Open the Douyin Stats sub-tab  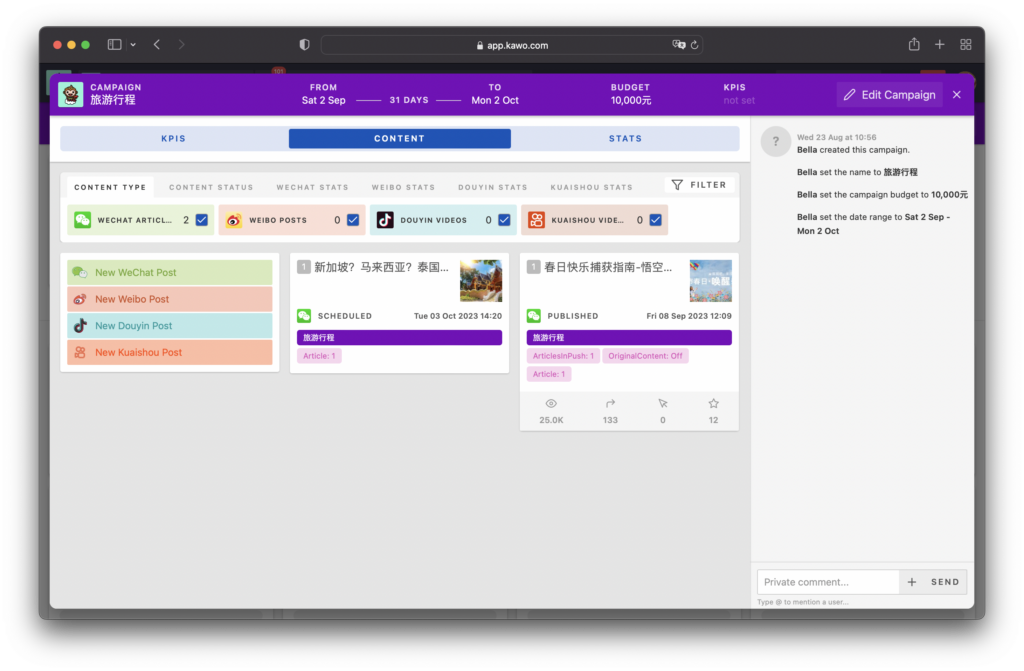coord(492,187)
